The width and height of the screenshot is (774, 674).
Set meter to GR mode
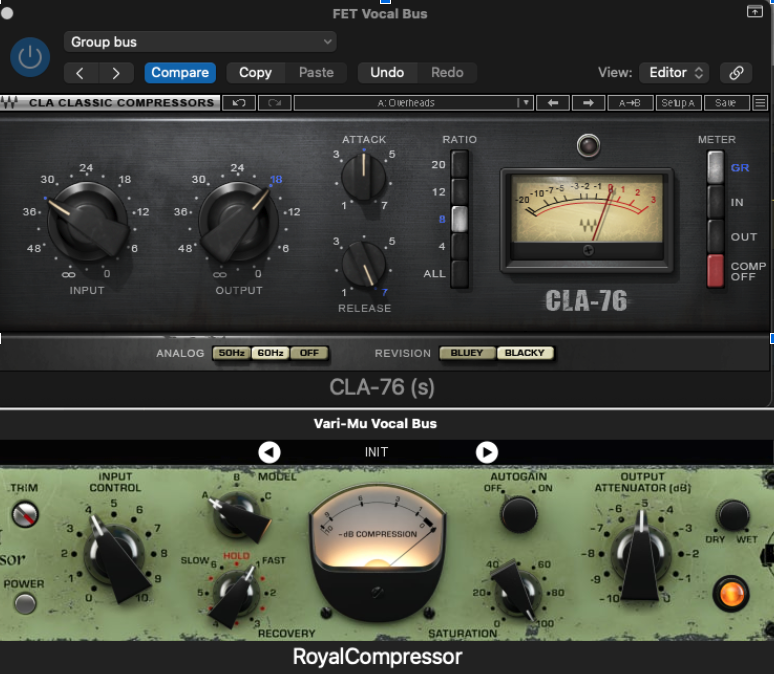[x=715, y=167]
